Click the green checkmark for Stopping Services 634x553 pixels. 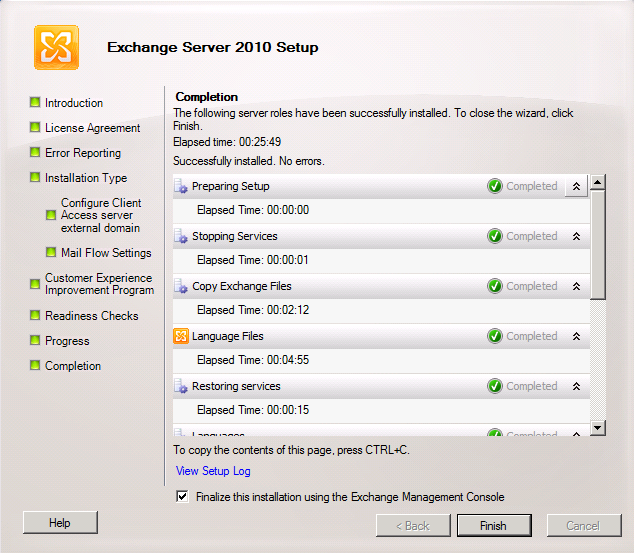495,236
